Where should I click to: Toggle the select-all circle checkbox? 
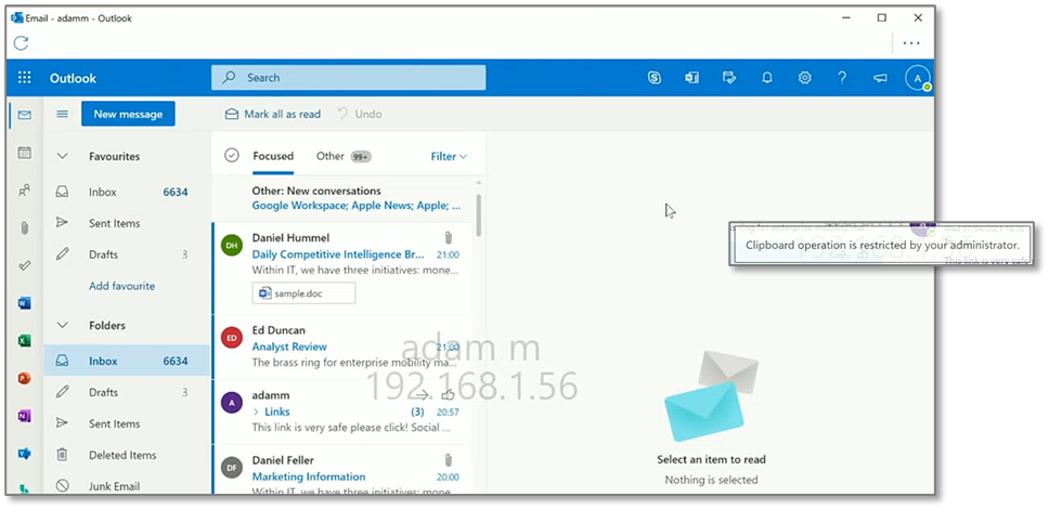pos(232,156)
